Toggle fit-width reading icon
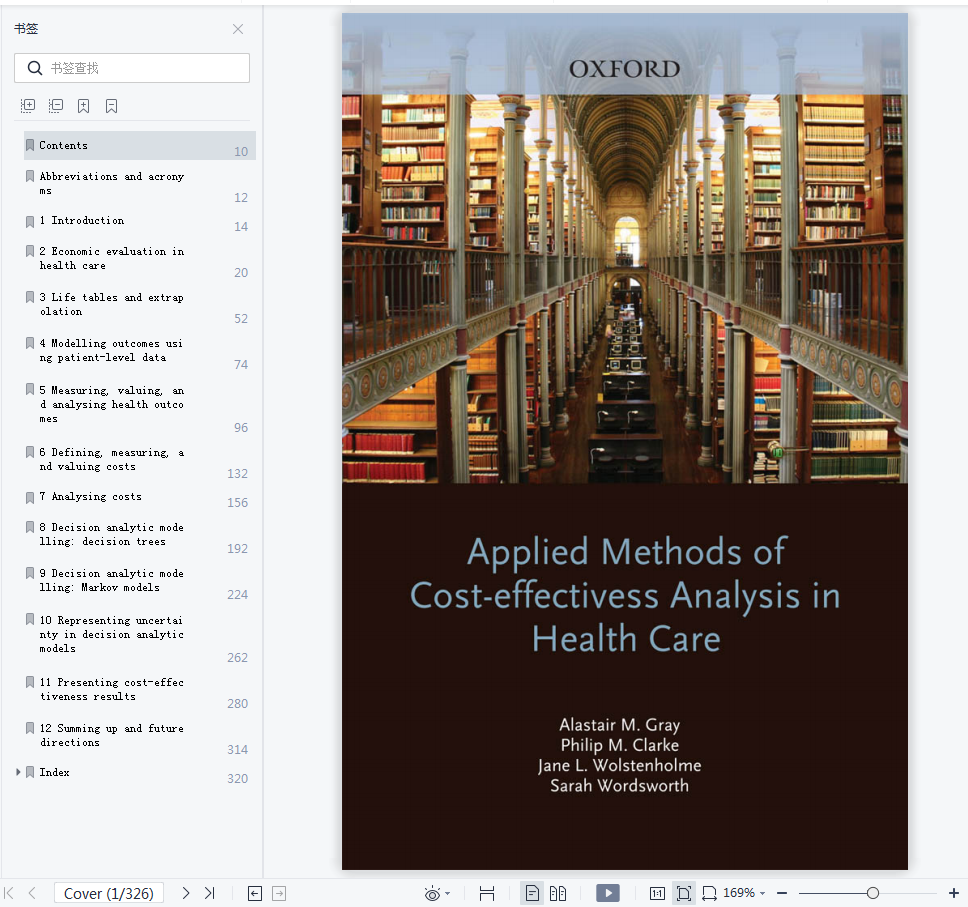Screen dimensions: 968x907 pos(487,893)
